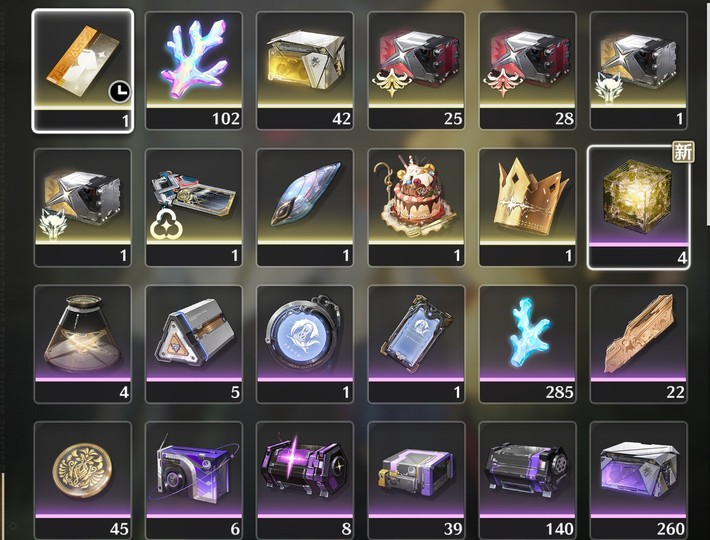The height and width of the screenshot is (540, 710).
Task: Select the glass flask item with 4
Action: tap(82, 344)
